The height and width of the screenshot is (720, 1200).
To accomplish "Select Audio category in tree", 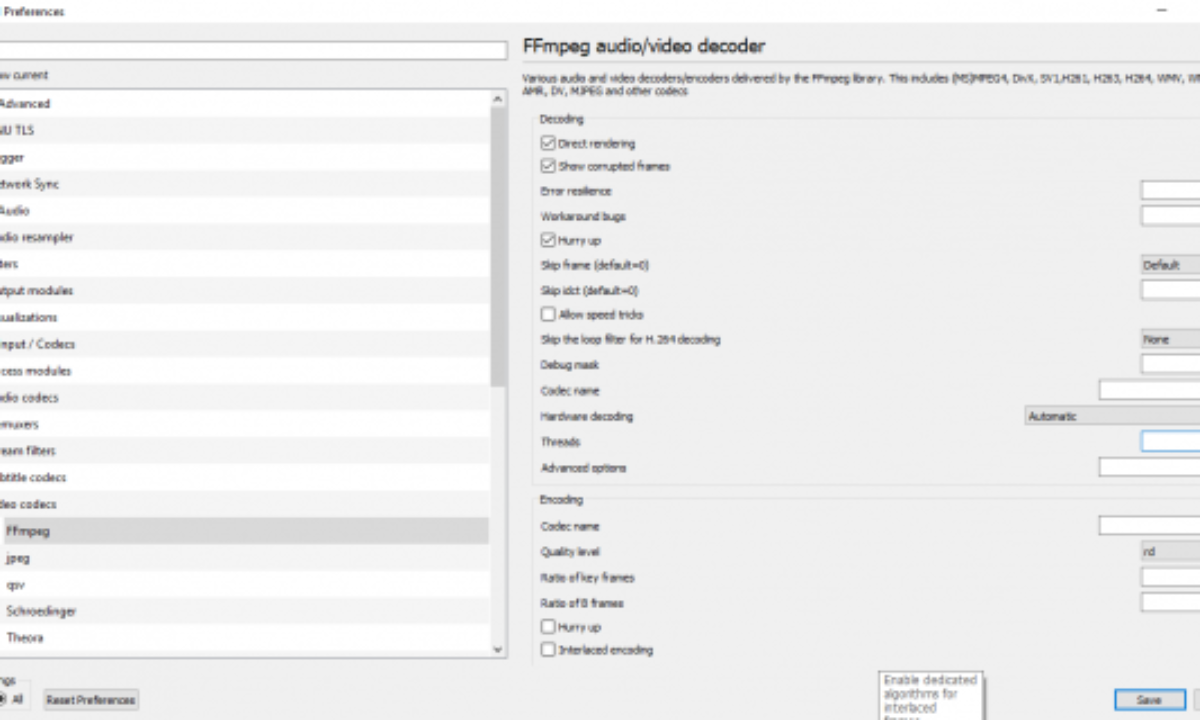I will (244, 210).
